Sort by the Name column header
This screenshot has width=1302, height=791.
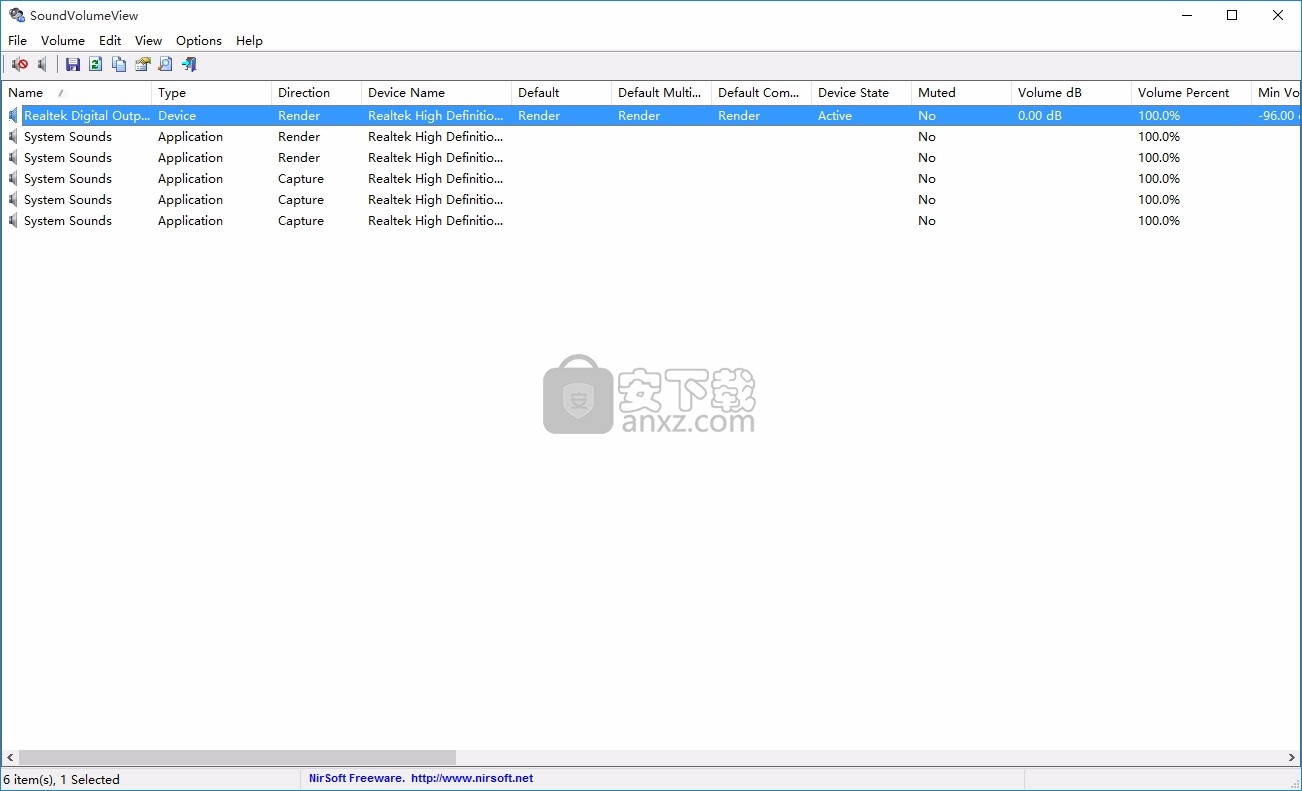click(x=76, y=92)
